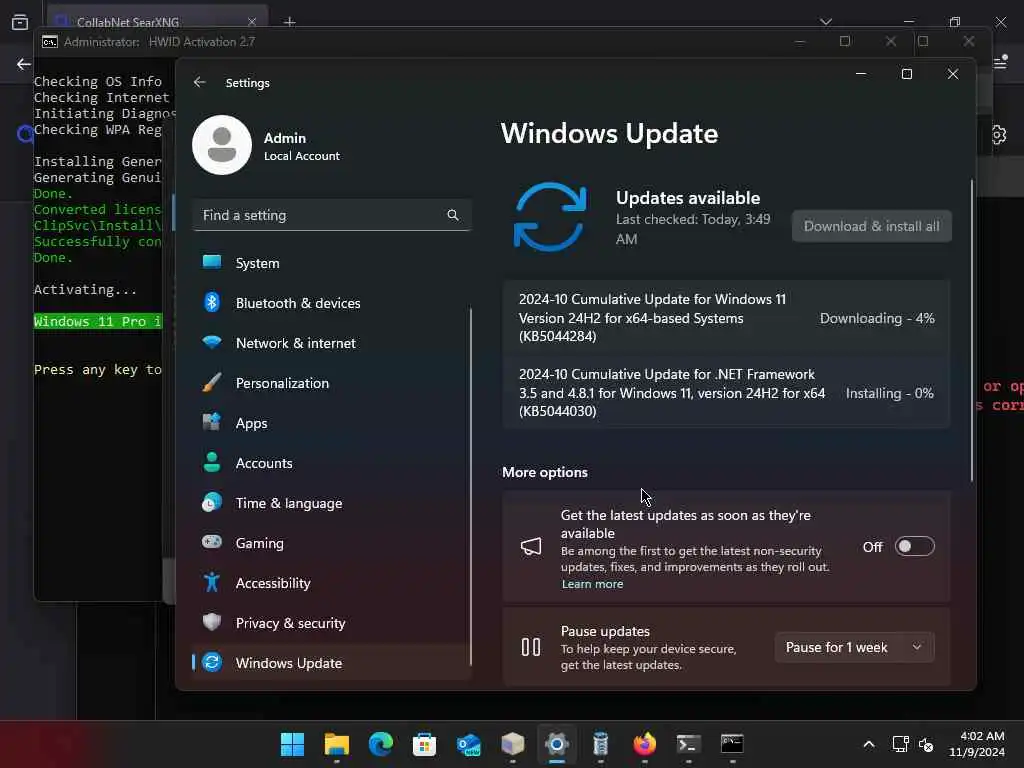Open Microsoft Store from the taskbar
1024x768 pixels.
pyautogui.click(x=424, y=744)
